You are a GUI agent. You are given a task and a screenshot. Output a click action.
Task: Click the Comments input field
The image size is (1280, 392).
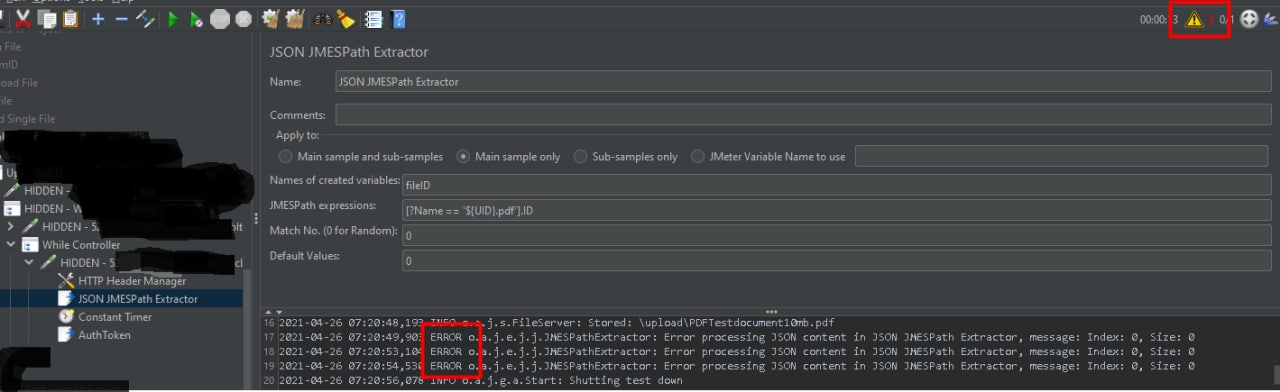point(802,115)
